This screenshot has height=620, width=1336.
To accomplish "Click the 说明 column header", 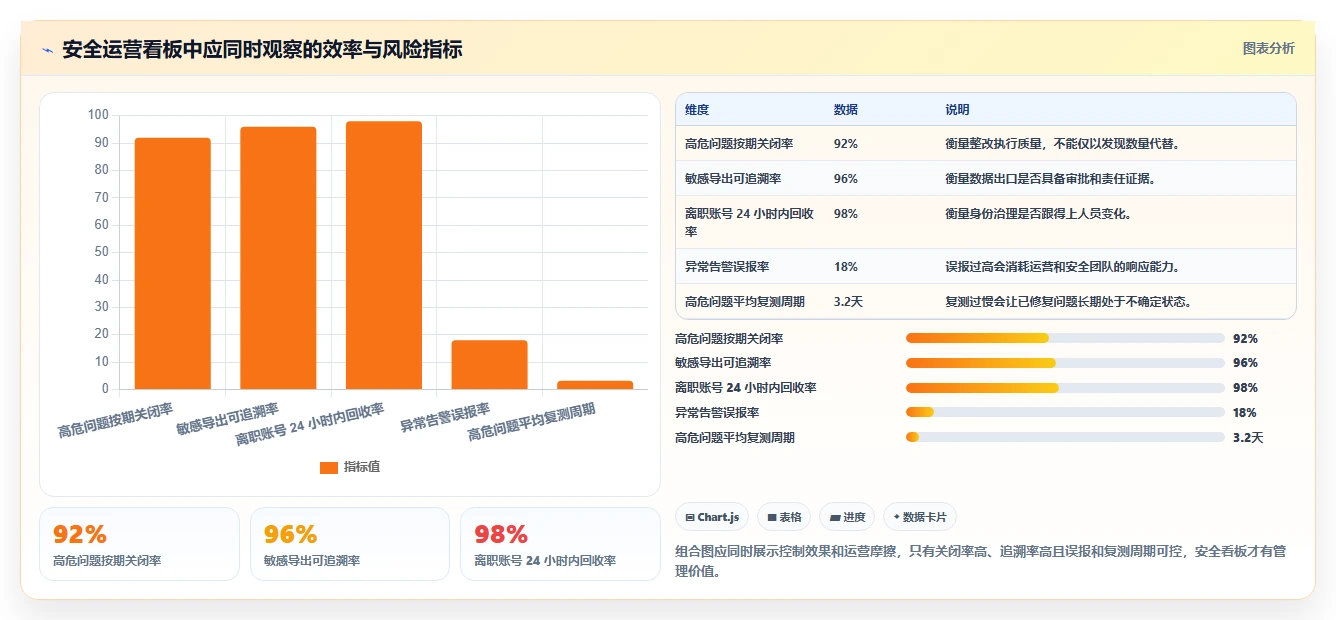I will (957, 110).
